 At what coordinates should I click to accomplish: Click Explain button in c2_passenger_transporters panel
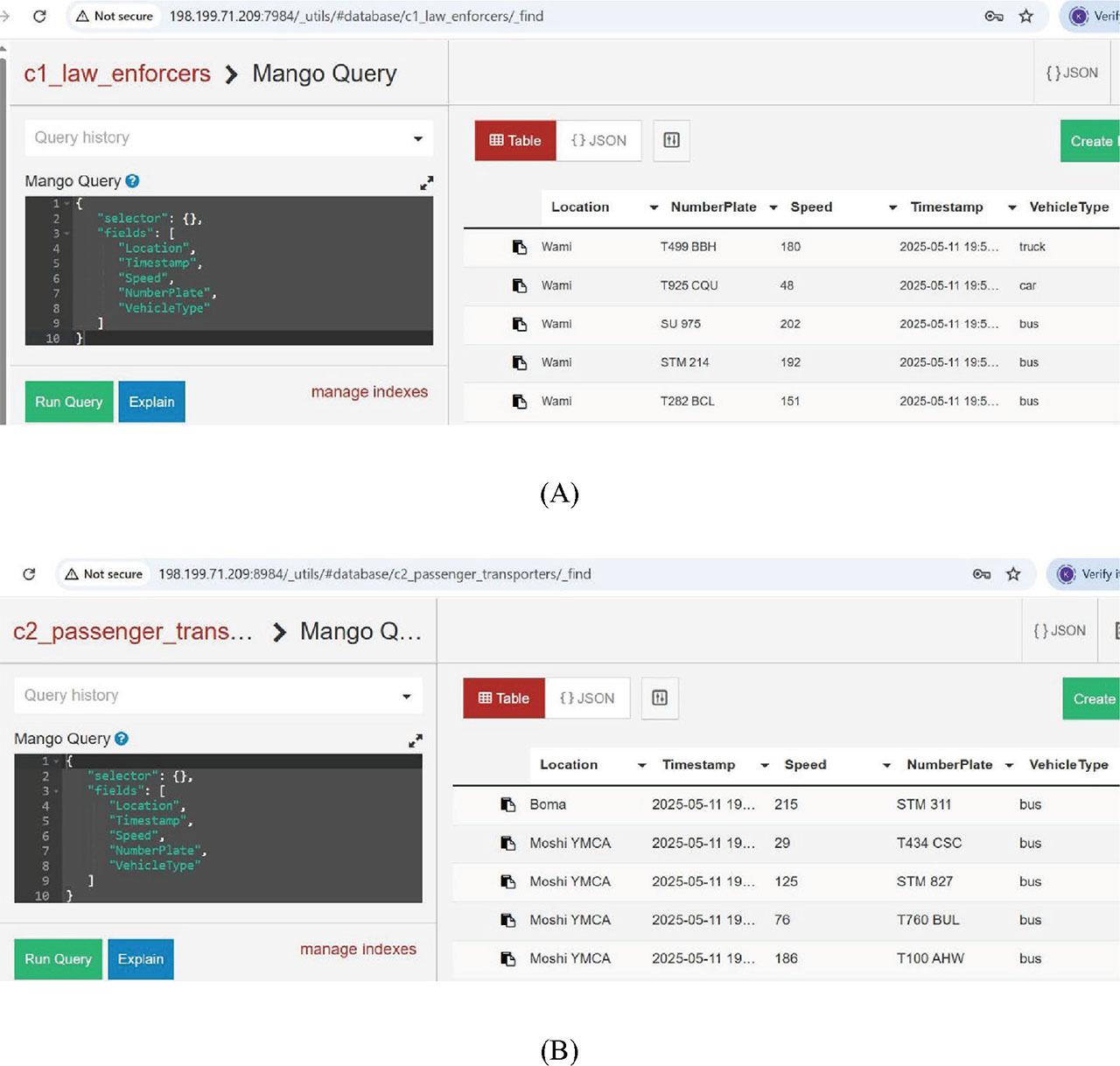pos(141,959)
